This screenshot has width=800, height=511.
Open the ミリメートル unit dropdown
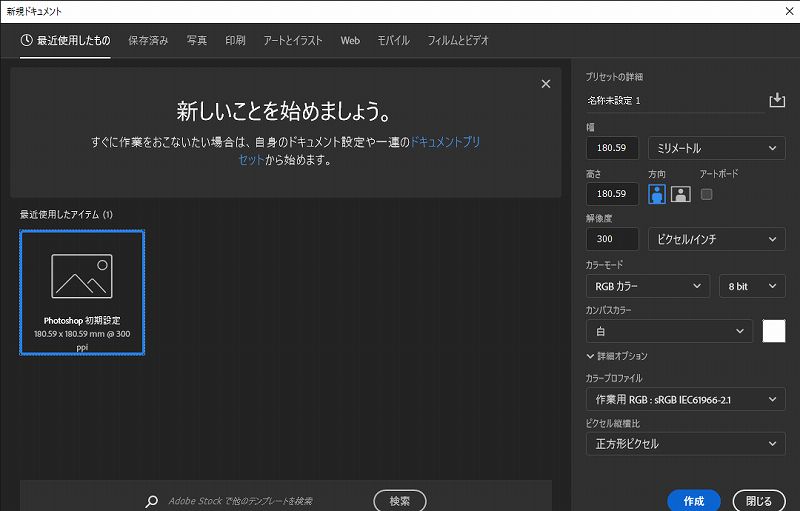pyautogui.click(x=716, y=148)
